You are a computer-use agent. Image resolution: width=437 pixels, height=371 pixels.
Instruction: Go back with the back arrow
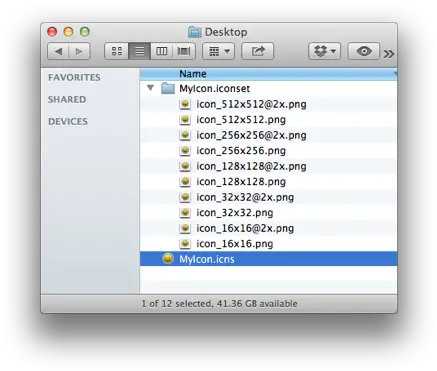coord(58,51)
